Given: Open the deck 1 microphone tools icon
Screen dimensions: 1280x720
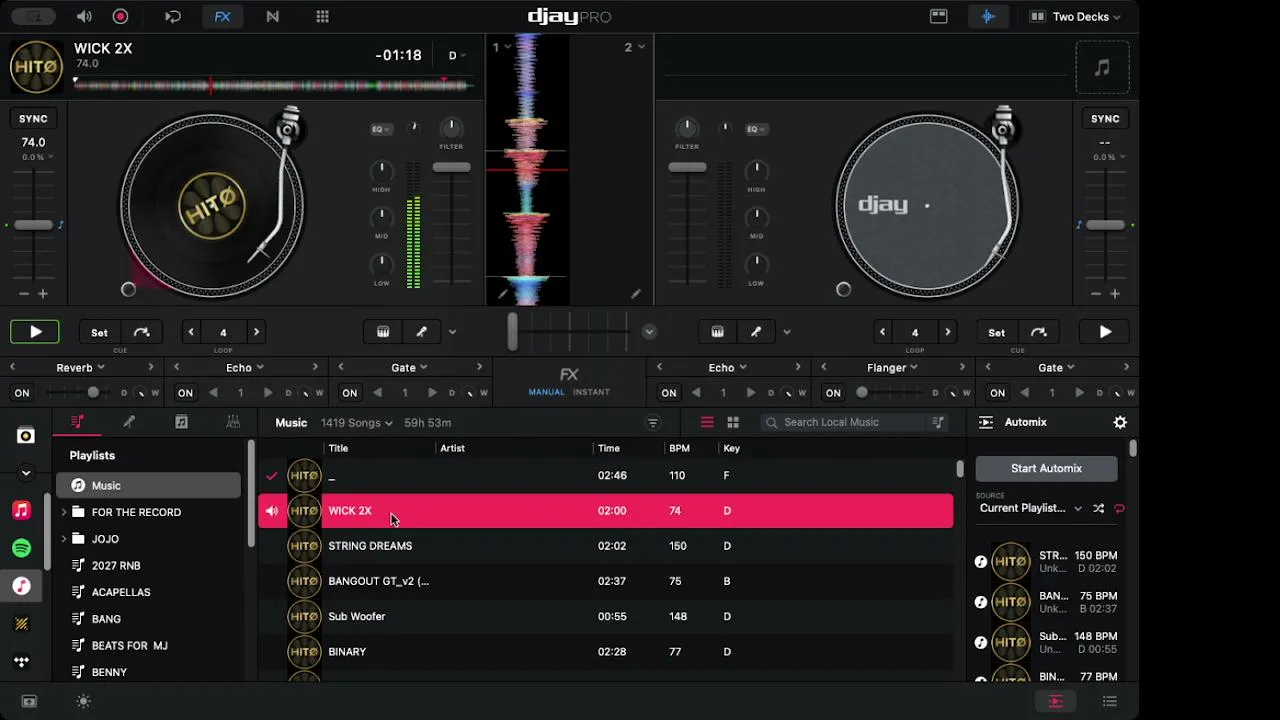Looking at the screenshot, I should pyautogui.click(x=421, y=332).
